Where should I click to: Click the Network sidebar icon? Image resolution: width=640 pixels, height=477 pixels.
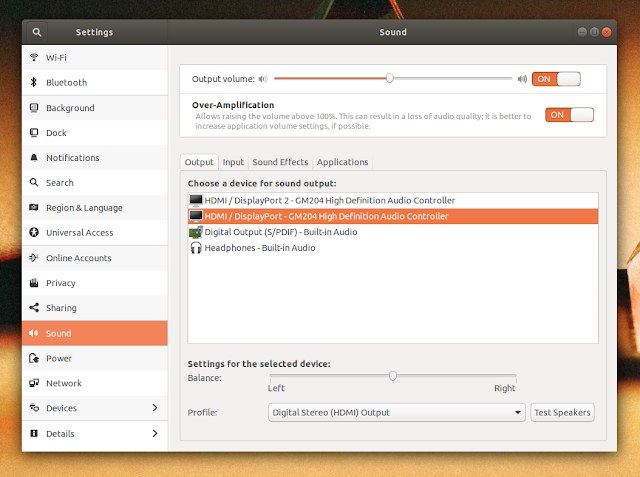point(34,383)
